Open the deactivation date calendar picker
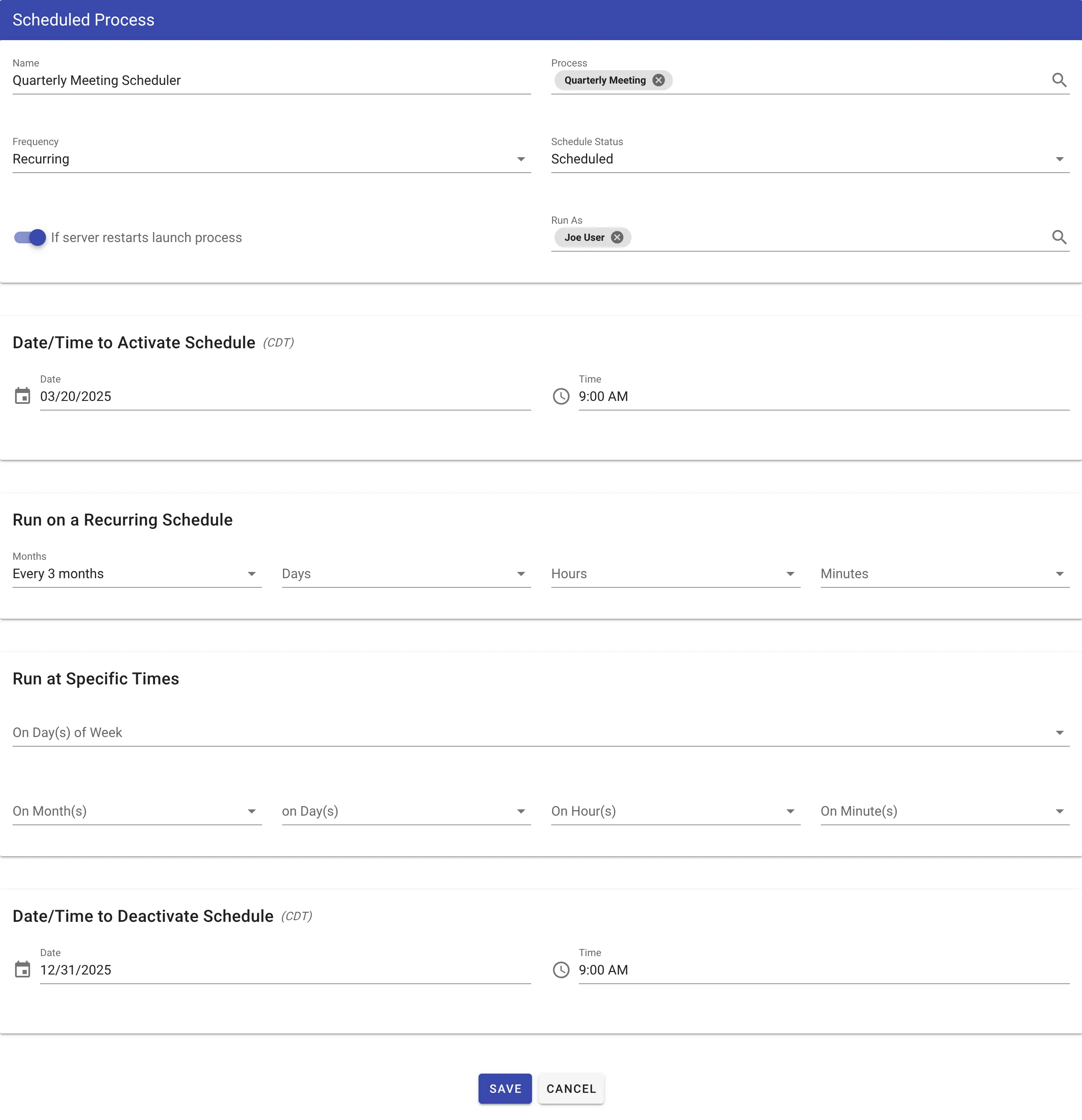 tap(22, 969)
